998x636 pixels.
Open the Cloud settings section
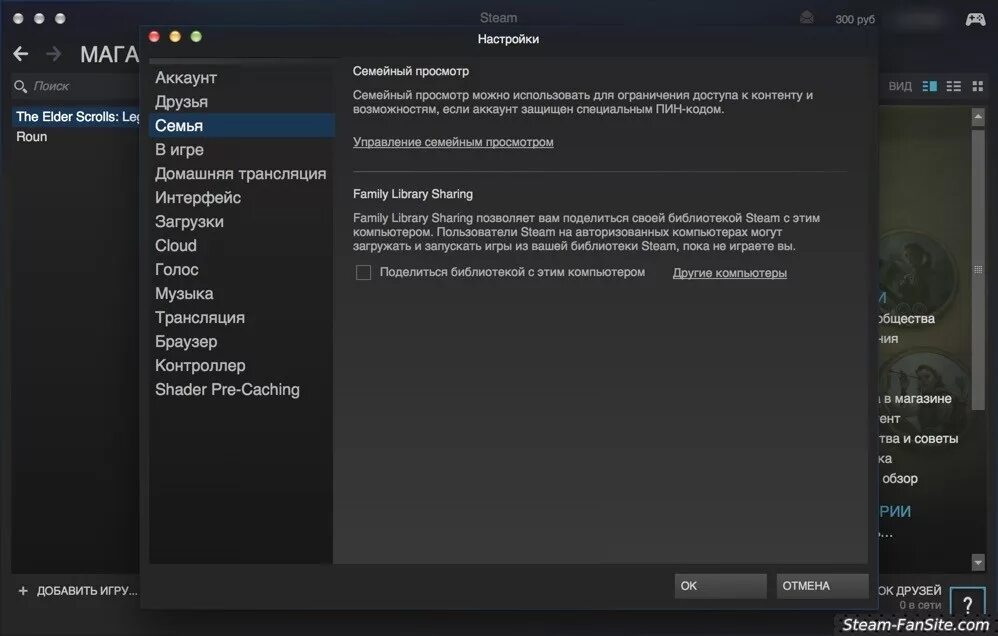(176, 246)
